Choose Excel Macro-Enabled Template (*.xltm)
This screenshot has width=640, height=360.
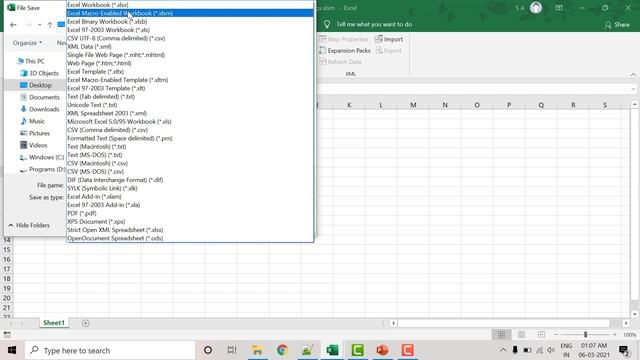(x=190, y=80)
